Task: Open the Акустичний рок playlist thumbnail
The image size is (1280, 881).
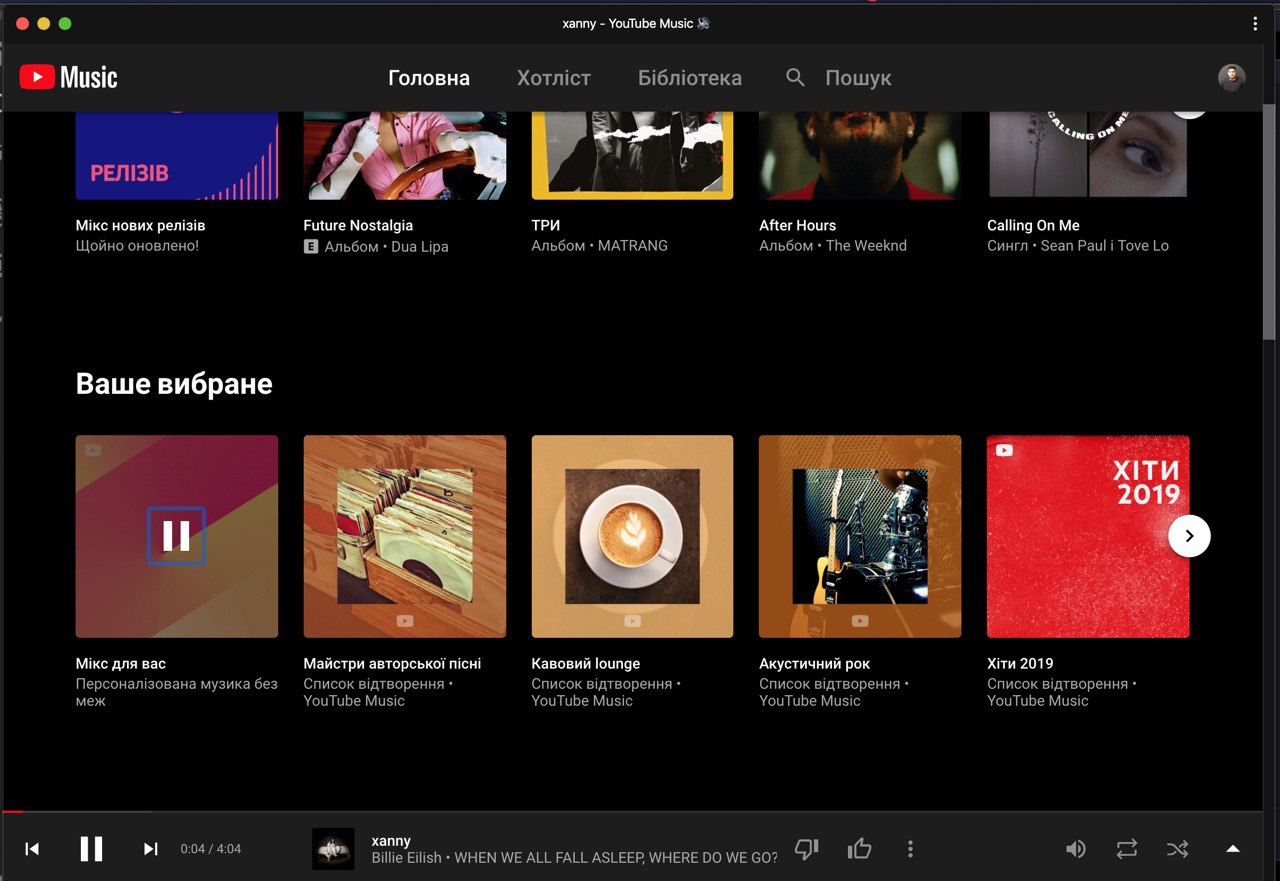Action: click(x=860, y=536)
